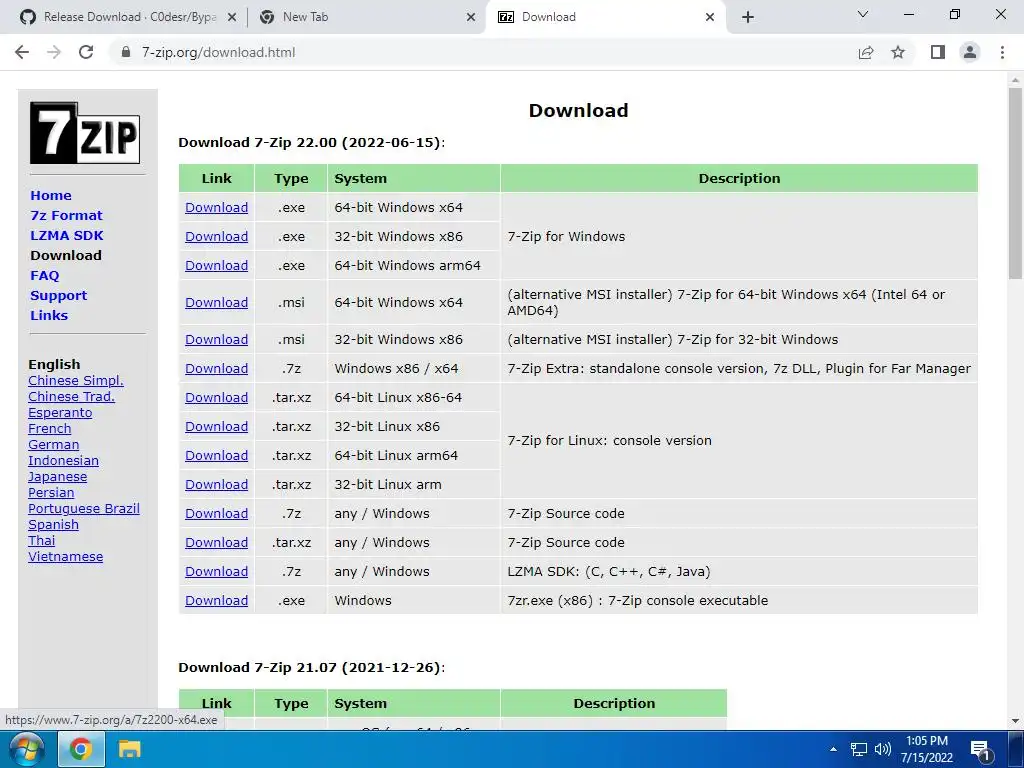This screenshot has height=768, width=1024.
Task: Close the GitHub Release Download tab
Action: [x=231, y=18]
